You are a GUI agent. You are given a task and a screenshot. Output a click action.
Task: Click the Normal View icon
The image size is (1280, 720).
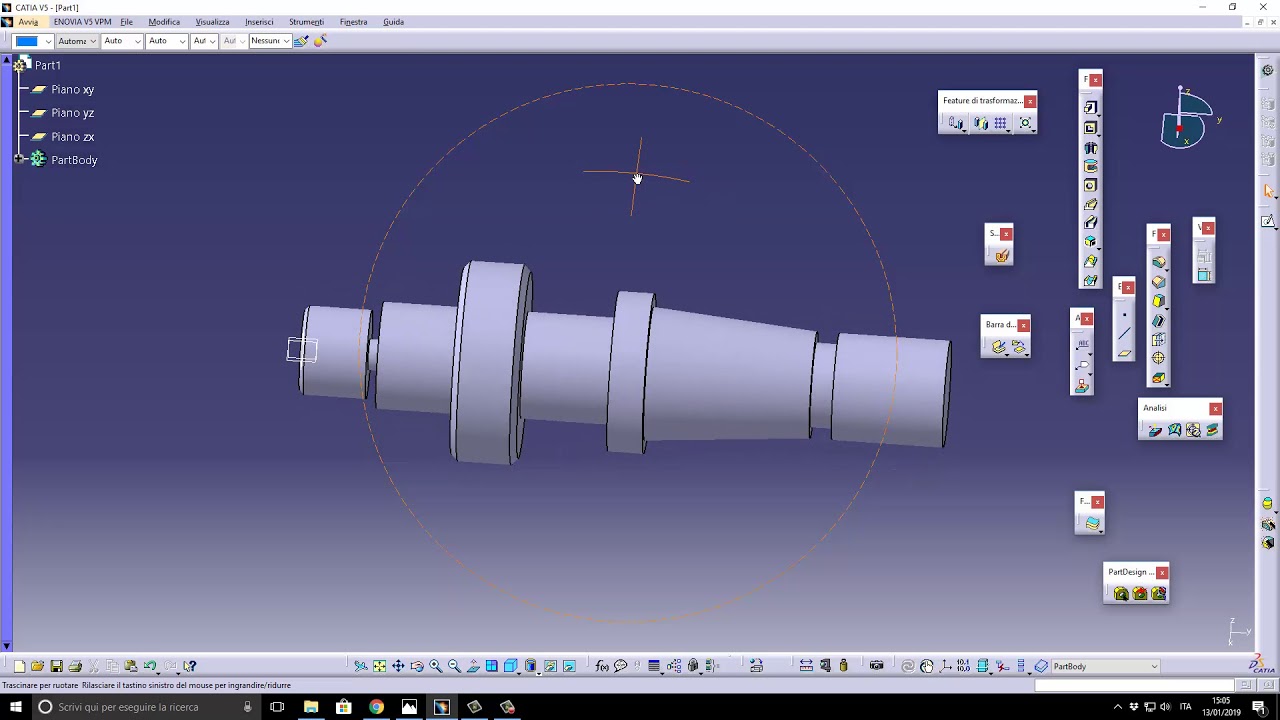coord(473,666)
